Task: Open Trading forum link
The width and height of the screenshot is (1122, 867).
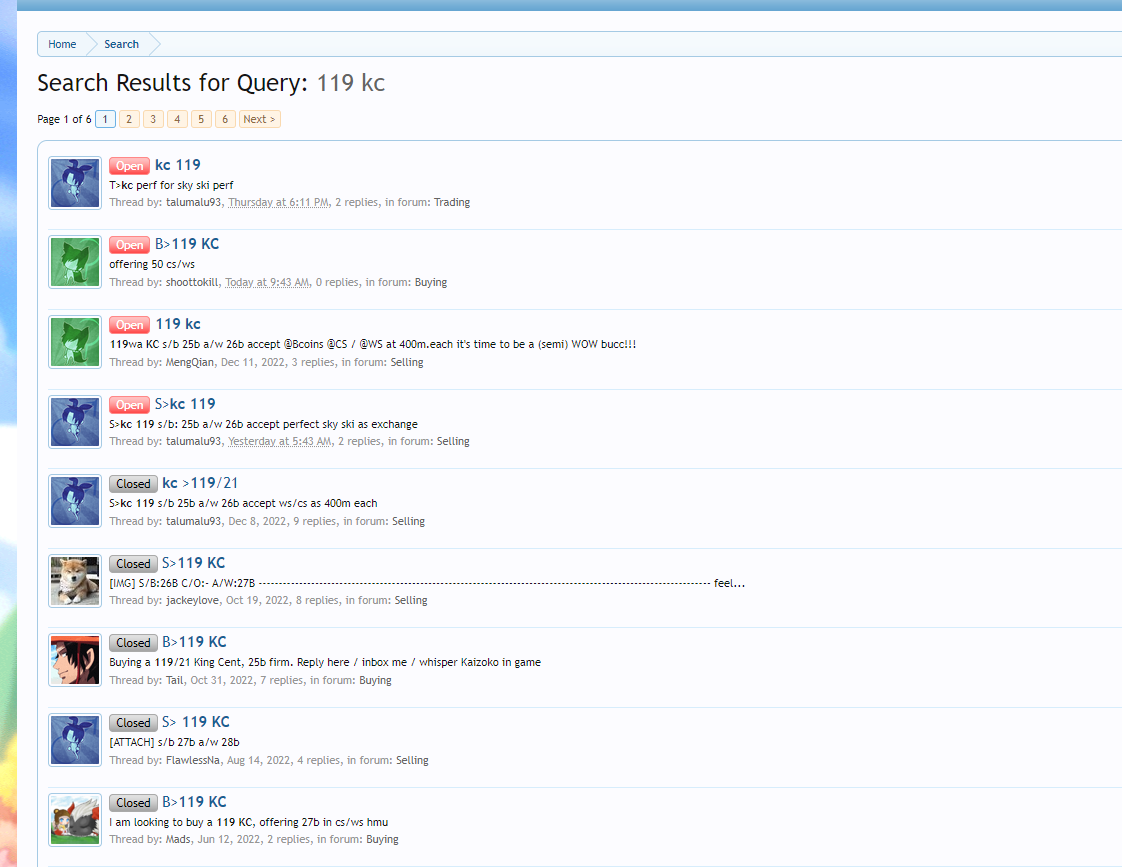Action: (x=452, y=202)
